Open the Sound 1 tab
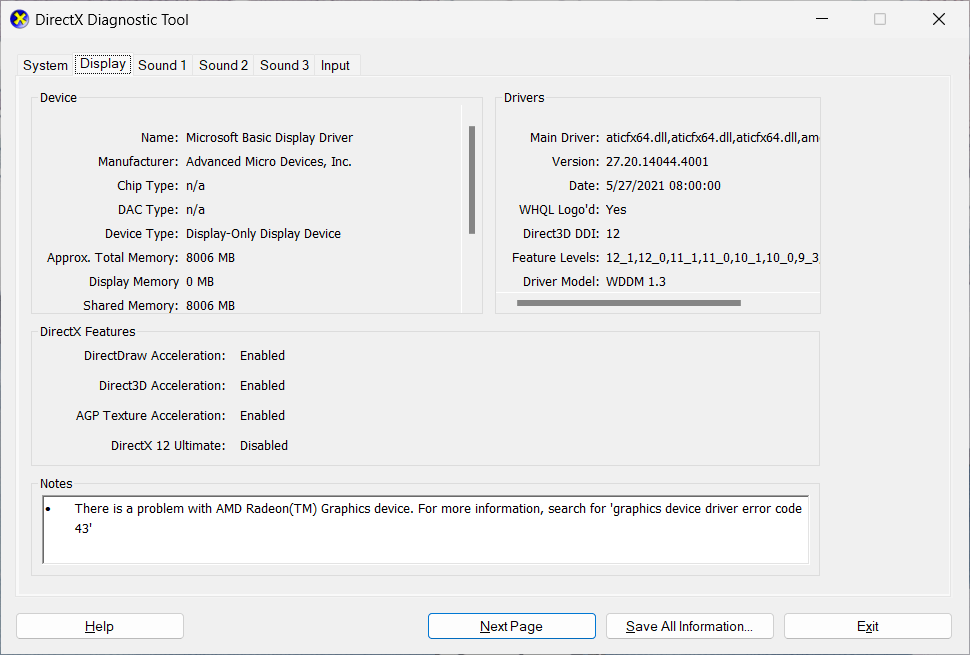Image resolution: width=970 pixels, height=655 pixels. tap(162, 66)
